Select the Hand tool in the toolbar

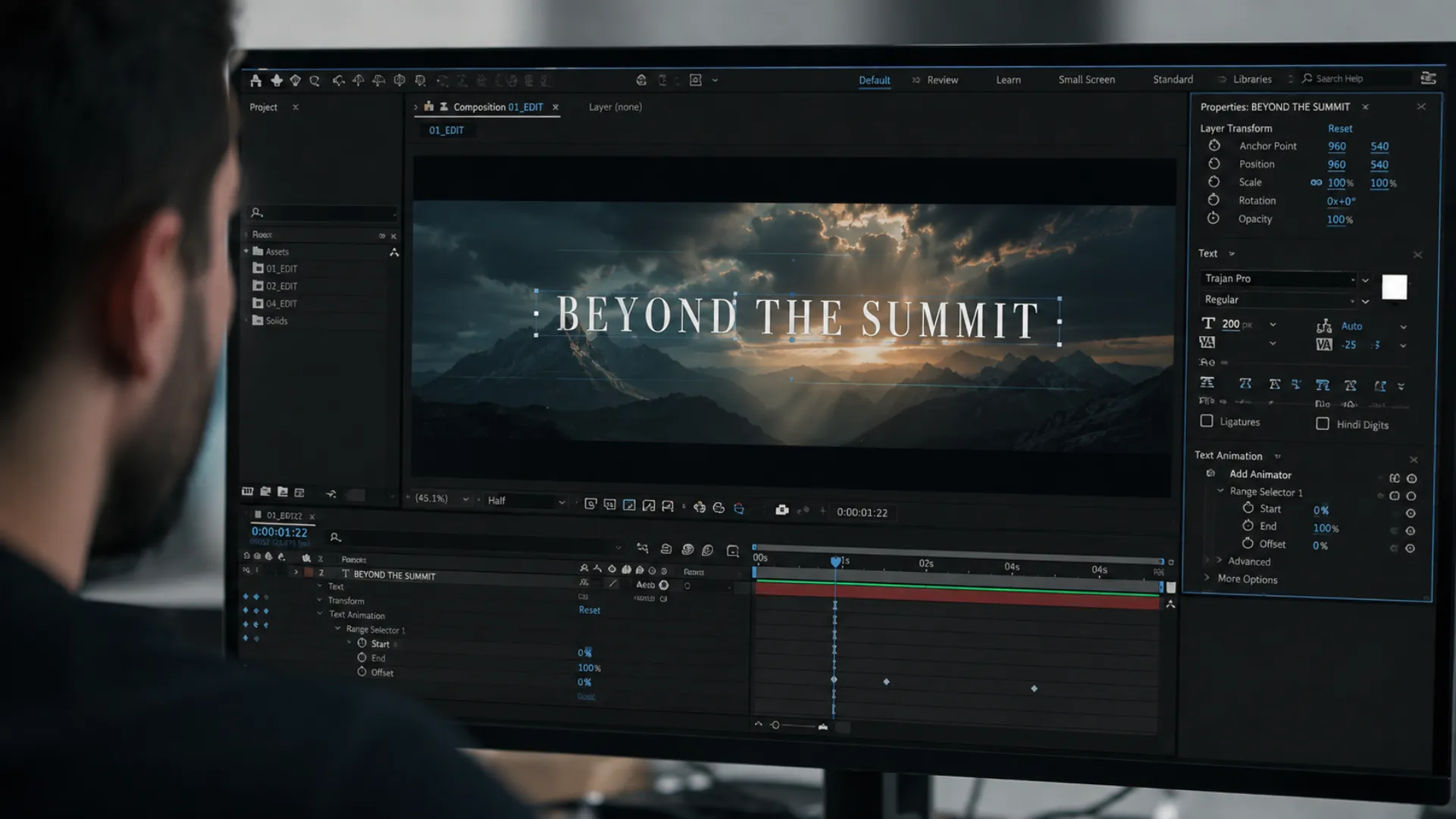click(277, 80)
